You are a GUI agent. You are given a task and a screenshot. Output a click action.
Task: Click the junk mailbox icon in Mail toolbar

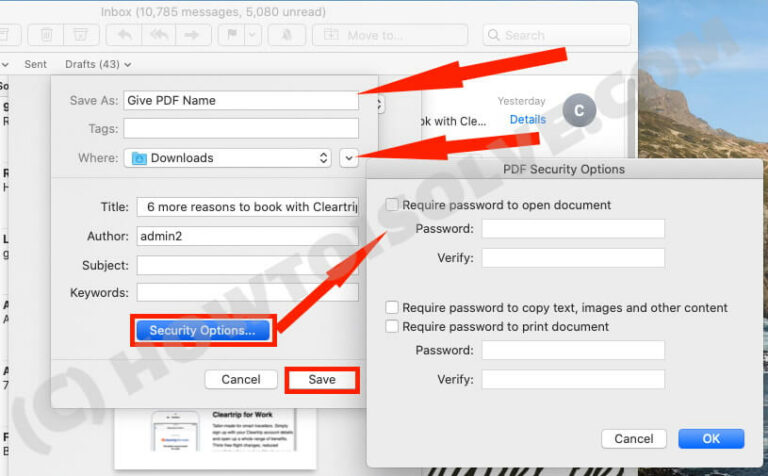[x=81, y=35]
